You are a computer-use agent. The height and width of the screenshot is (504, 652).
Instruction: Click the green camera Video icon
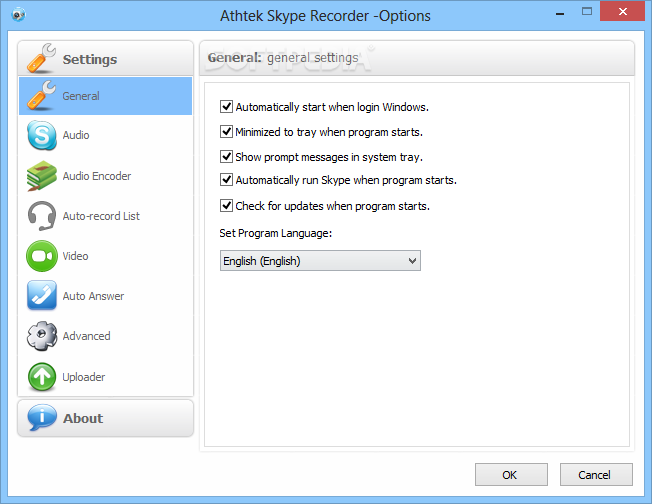[x=42, y=256]
